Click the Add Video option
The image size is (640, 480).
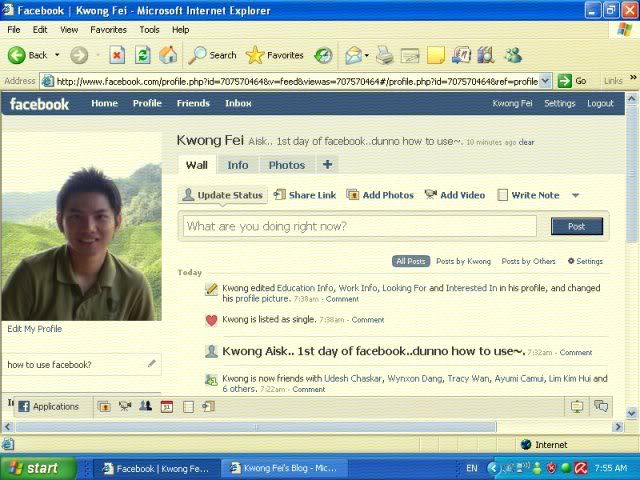coord(455,195)
